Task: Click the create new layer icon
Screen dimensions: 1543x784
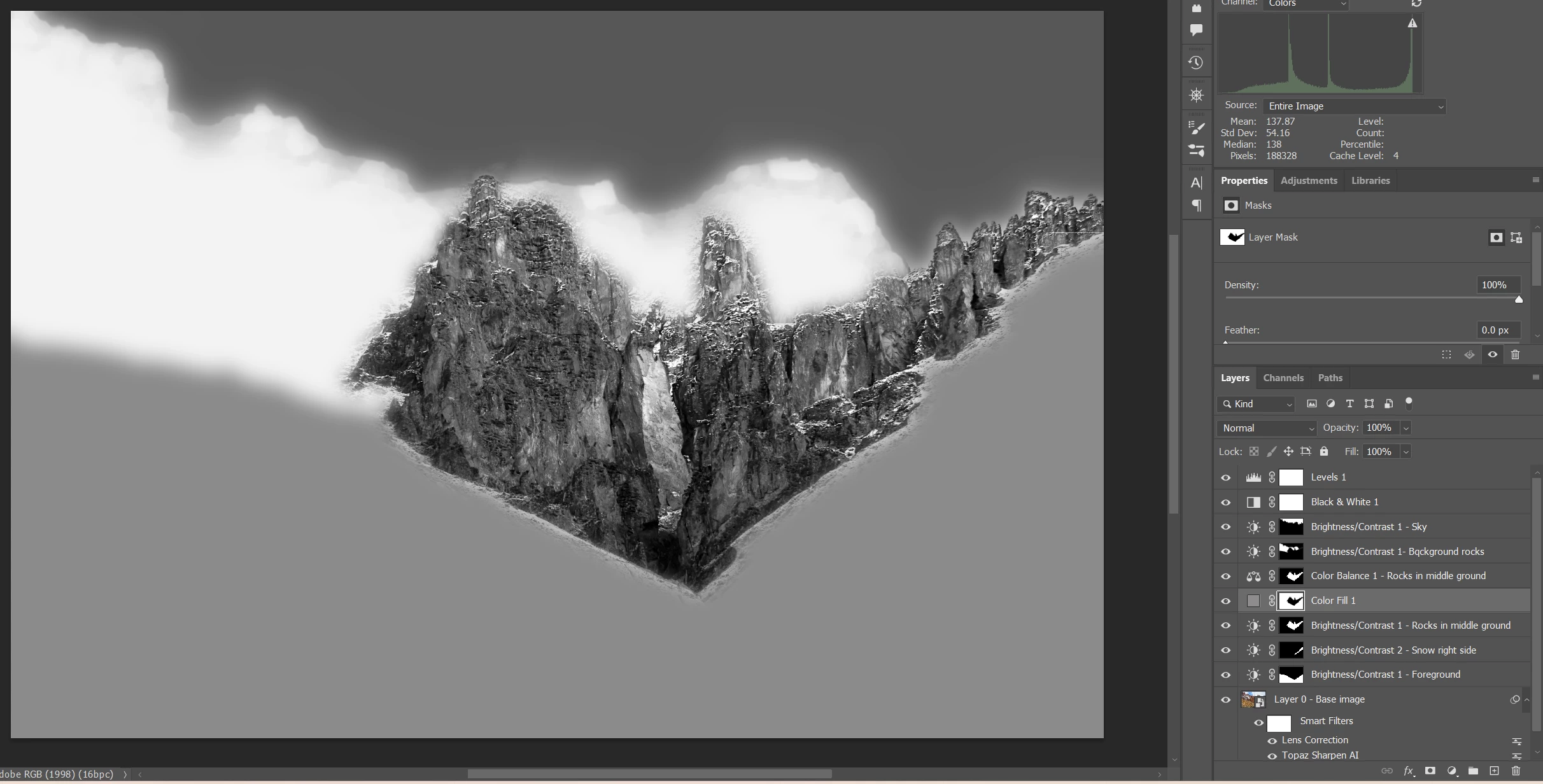Action: pos(1494,771)
